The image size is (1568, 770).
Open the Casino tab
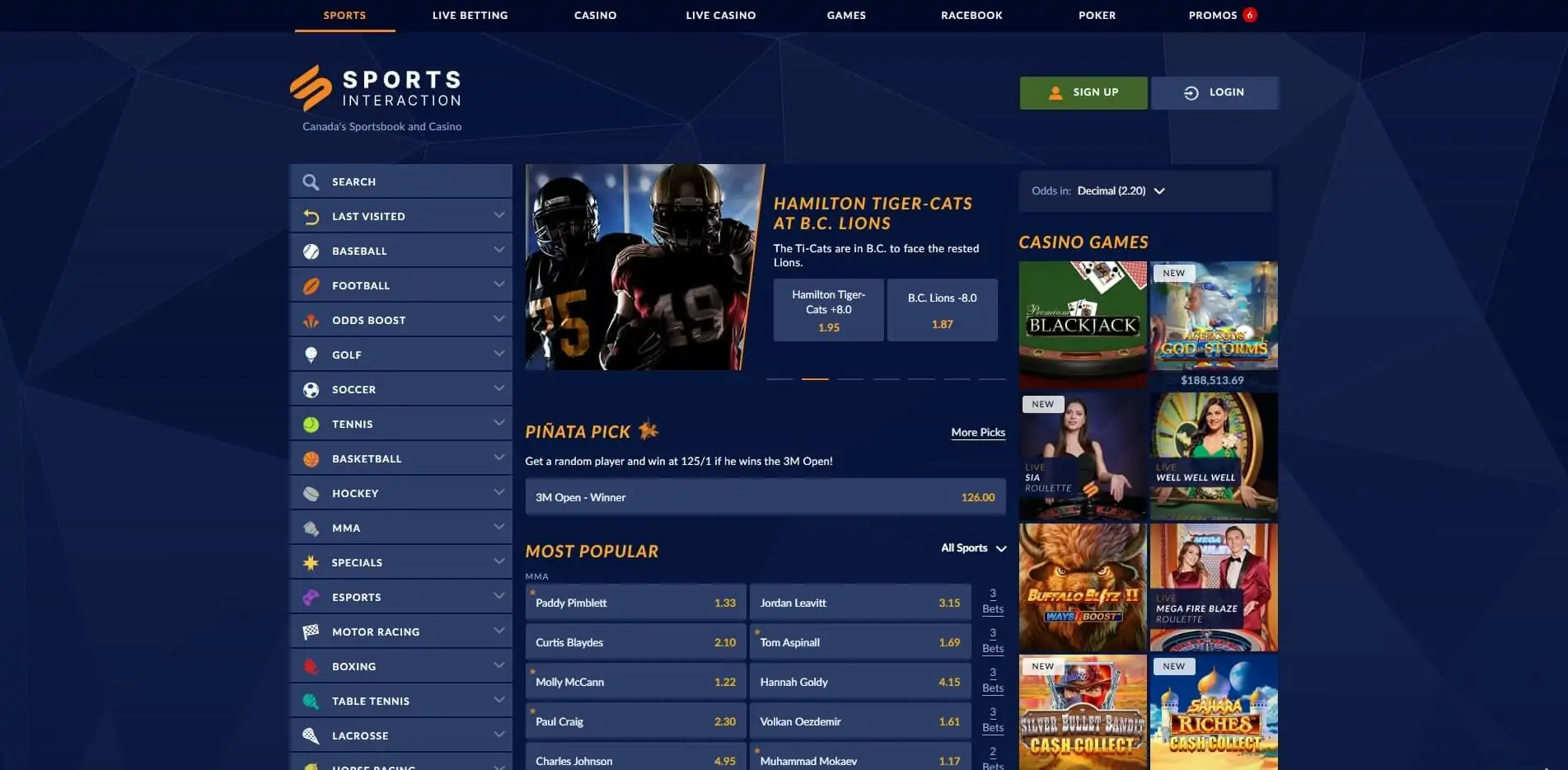(x=595, y=16)
